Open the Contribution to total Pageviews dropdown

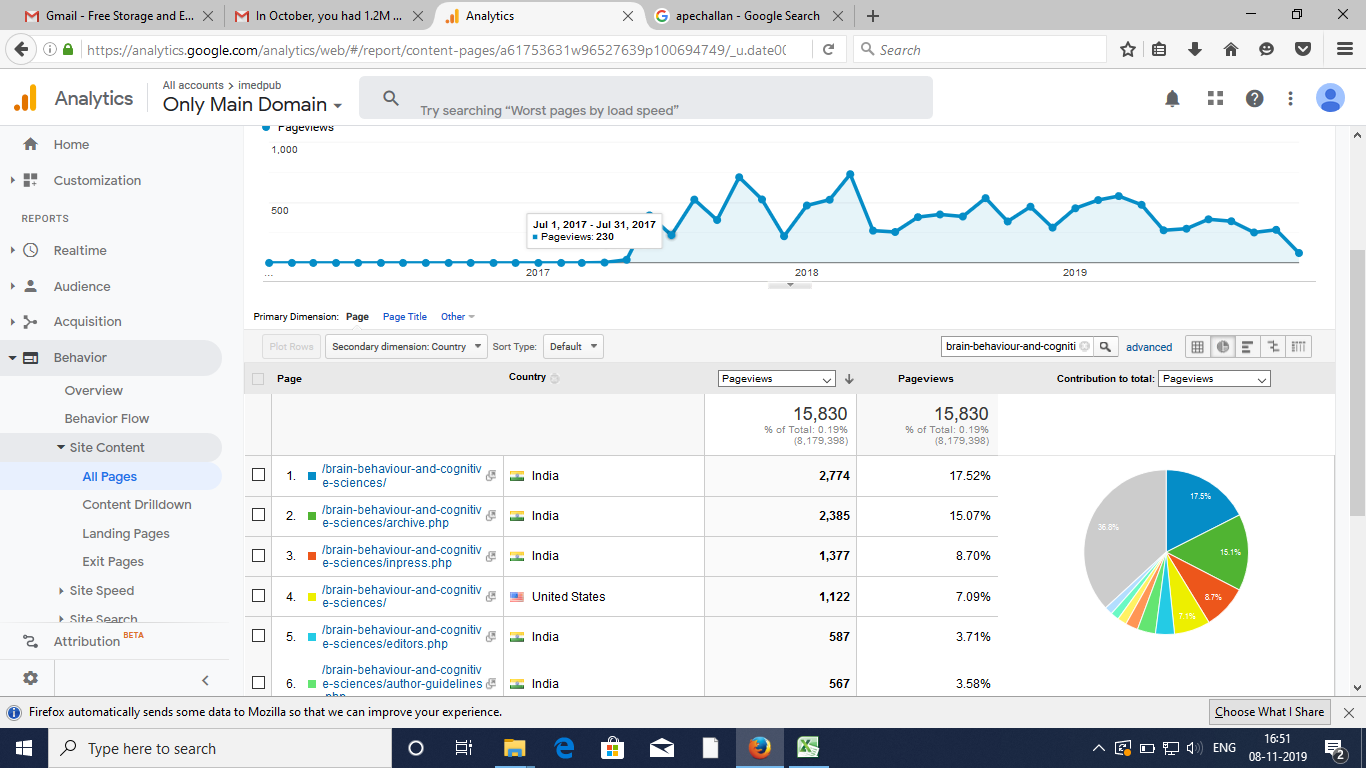coord(1213,379)
